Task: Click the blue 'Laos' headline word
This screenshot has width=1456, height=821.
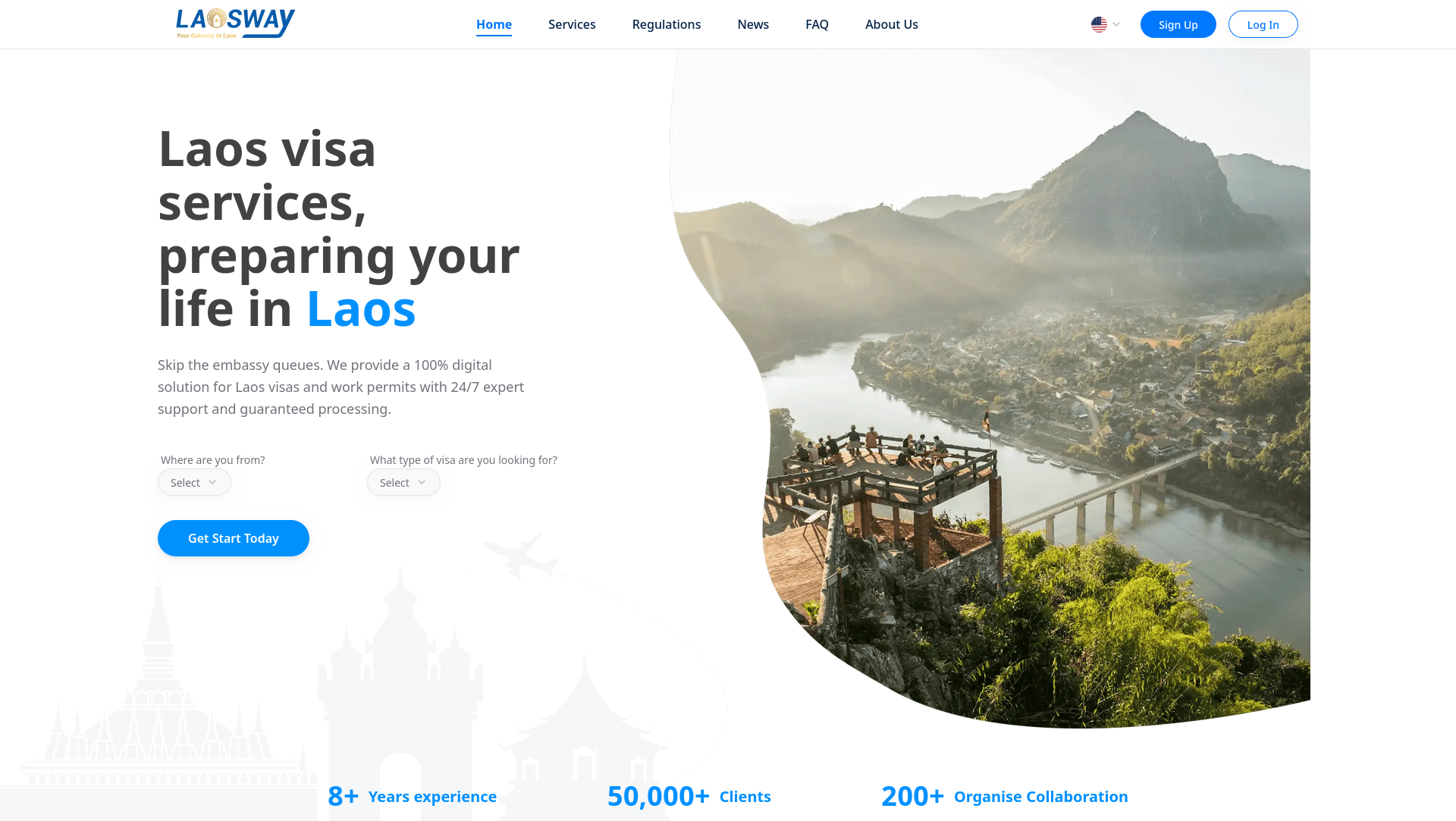Action: point(361,309)
